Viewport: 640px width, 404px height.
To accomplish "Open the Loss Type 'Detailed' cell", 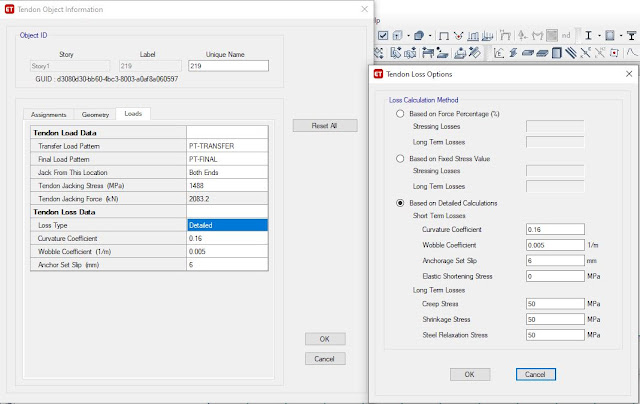I will pos(227,225).
